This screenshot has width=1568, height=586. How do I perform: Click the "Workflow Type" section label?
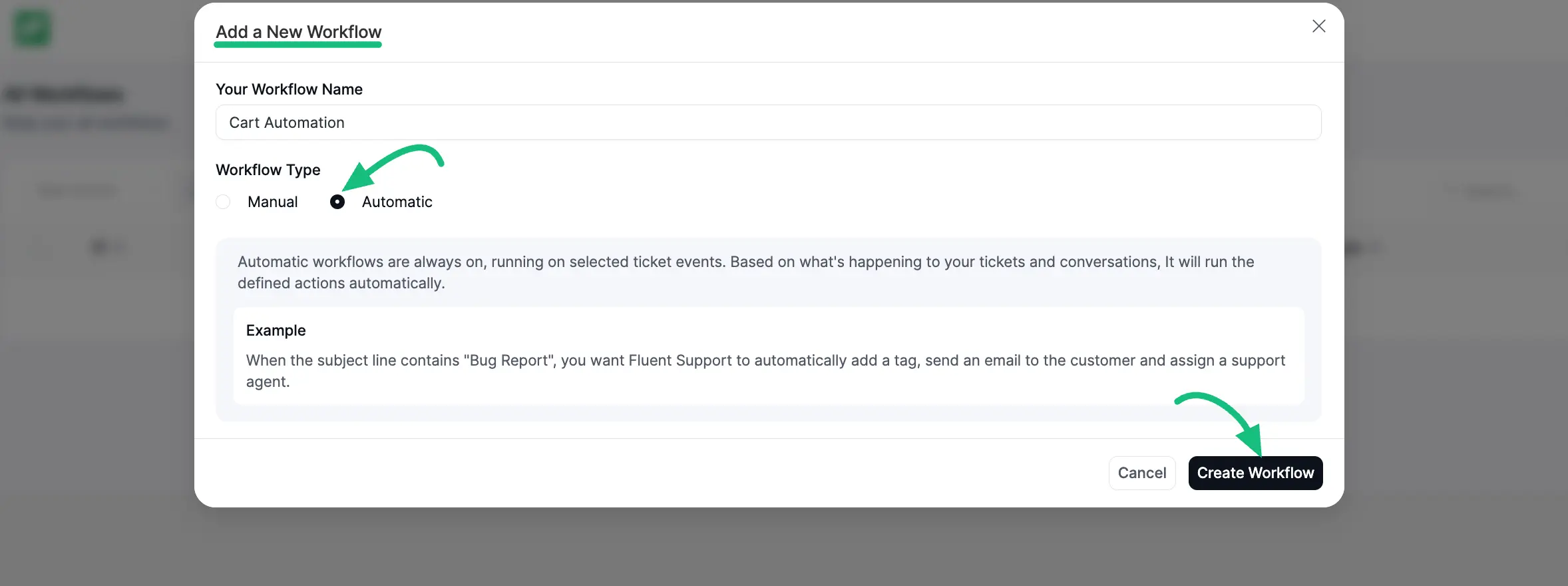(x=268, y=170)
